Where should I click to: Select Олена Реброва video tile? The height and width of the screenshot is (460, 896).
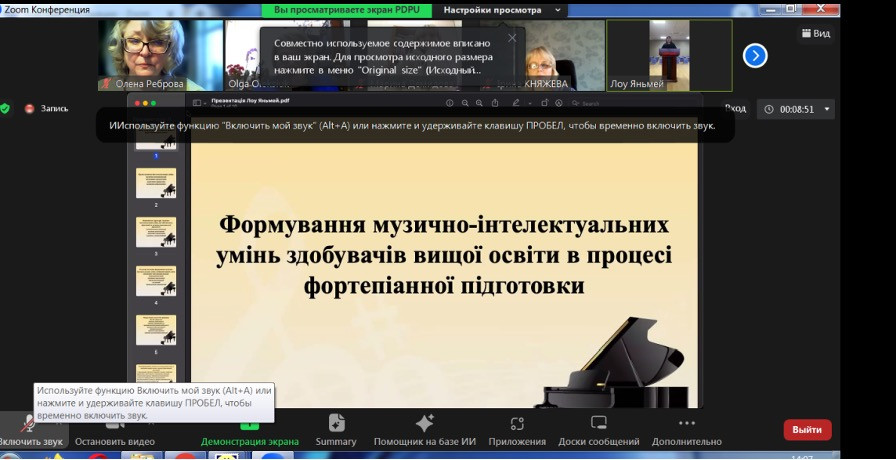tap(160, 55)
